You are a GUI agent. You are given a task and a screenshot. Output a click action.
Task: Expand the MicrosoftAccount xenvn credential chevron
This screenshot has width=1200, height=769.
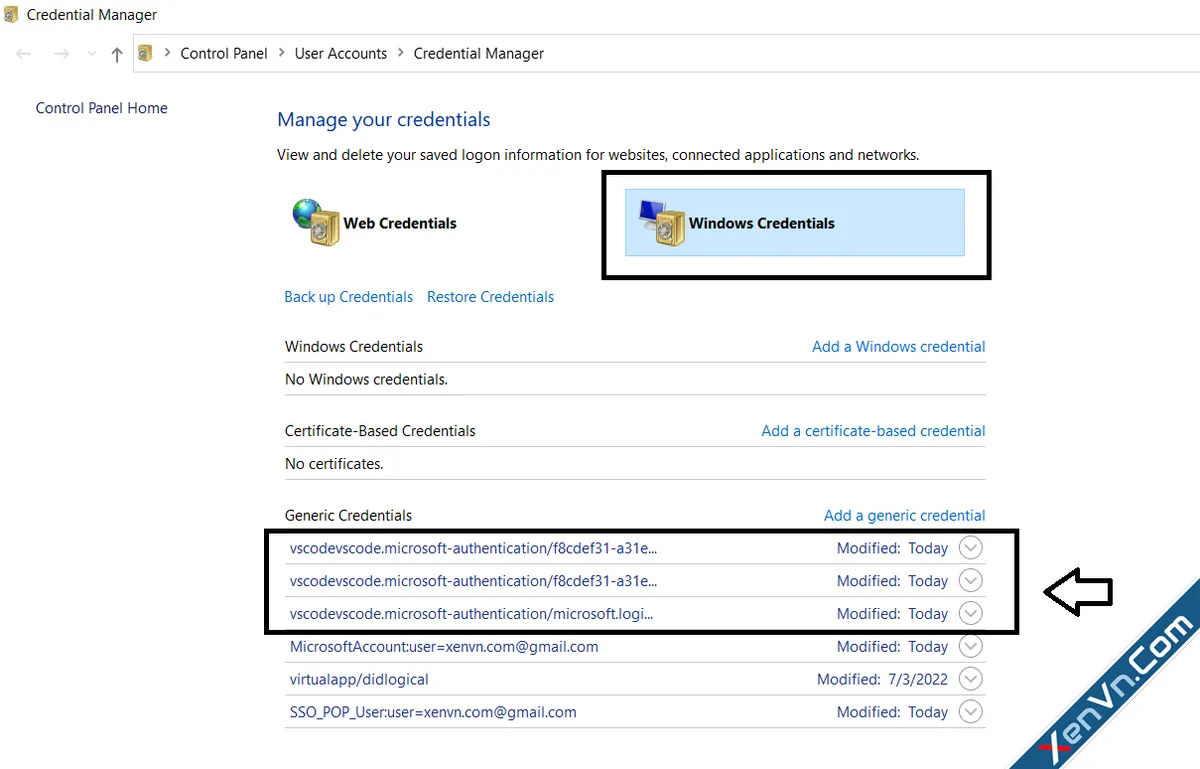pyautogui.click(x=970, y=647)
